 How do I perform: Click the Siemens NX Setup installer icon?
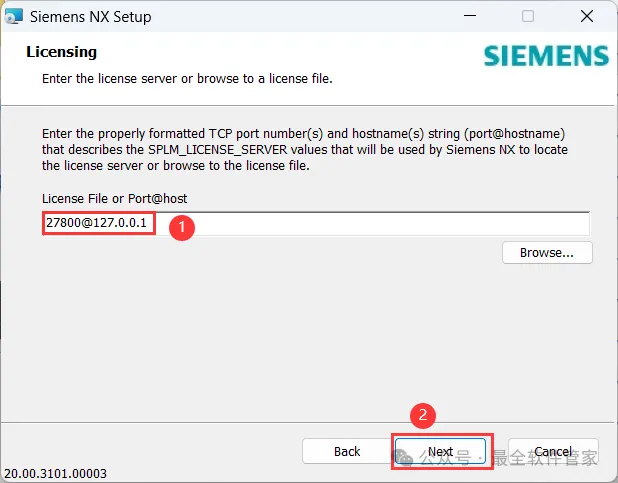click(x=13, y=17)
